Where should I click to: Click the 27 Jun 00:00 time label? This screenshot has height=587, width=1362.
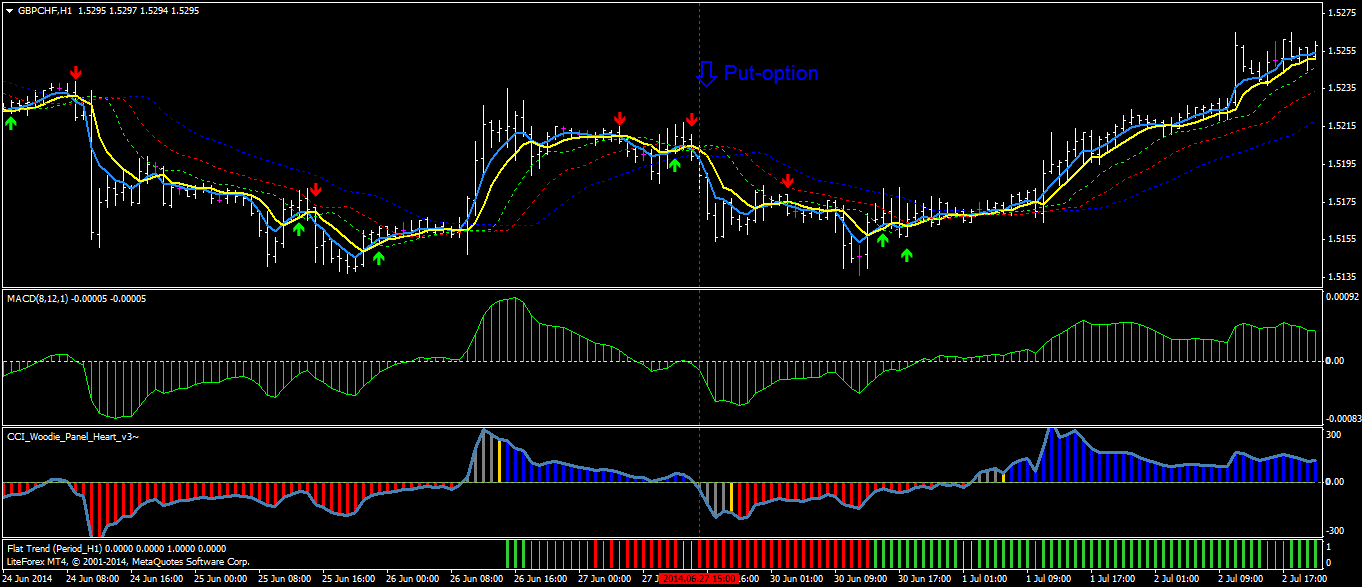click(x=604, y=578)
